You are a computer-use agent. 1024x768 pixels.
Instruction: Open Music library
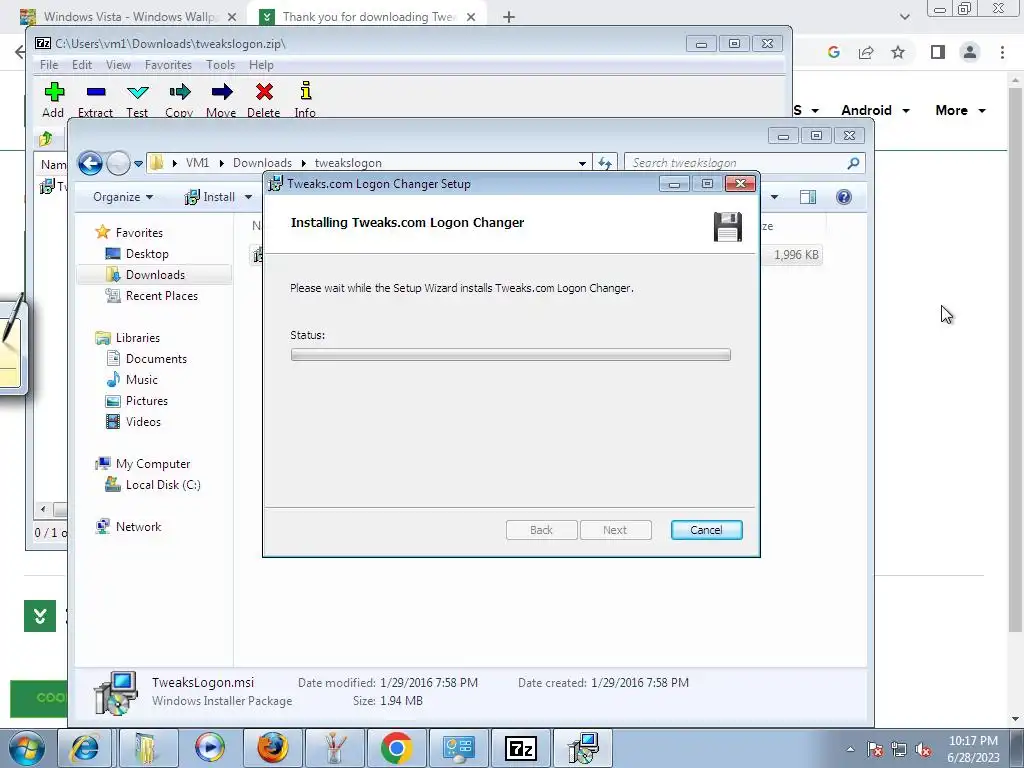142,380
